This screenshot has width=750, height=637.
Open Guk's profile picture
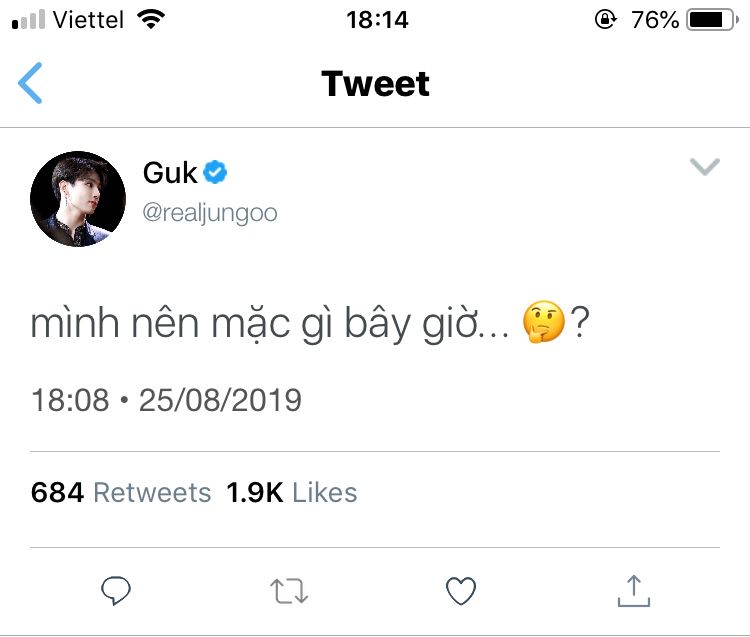click(78, 199)
